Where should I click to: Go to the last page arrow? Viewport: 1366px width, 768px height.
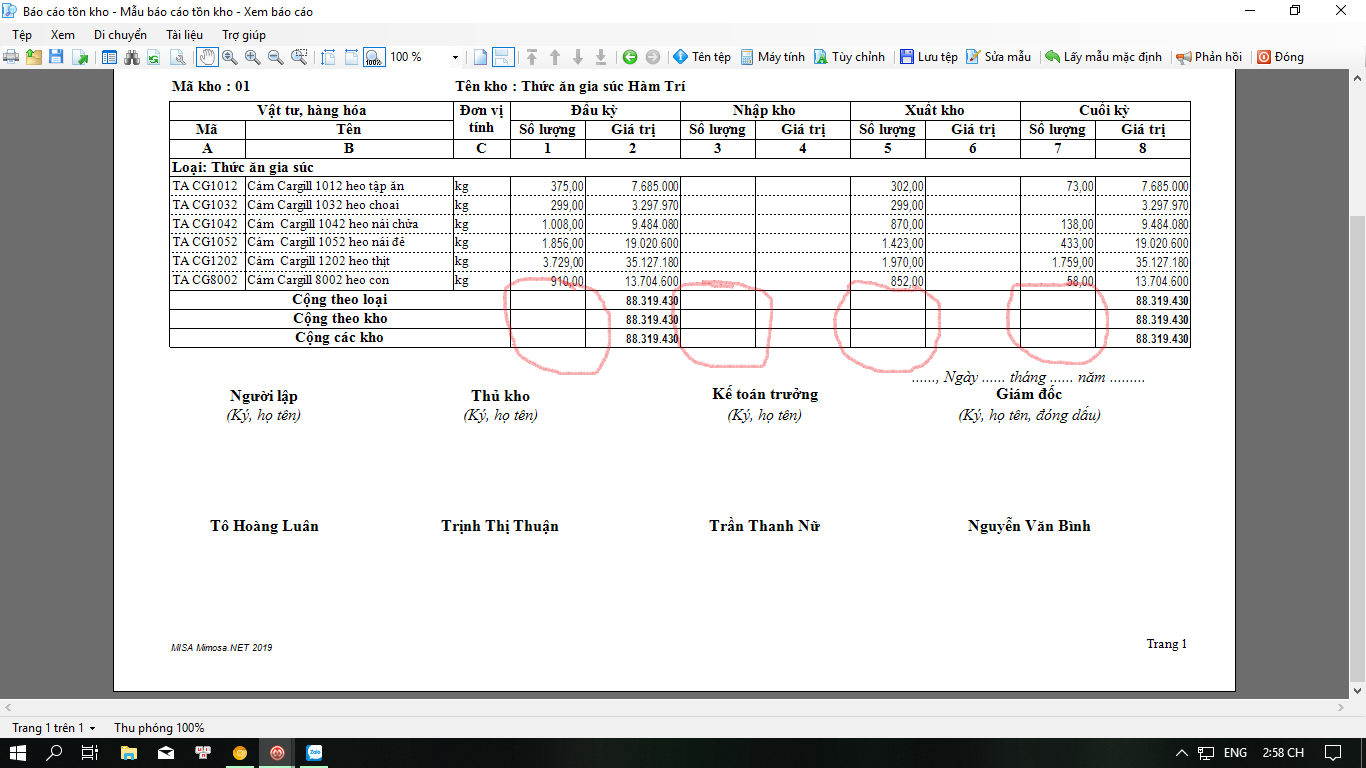pos(601,57)
